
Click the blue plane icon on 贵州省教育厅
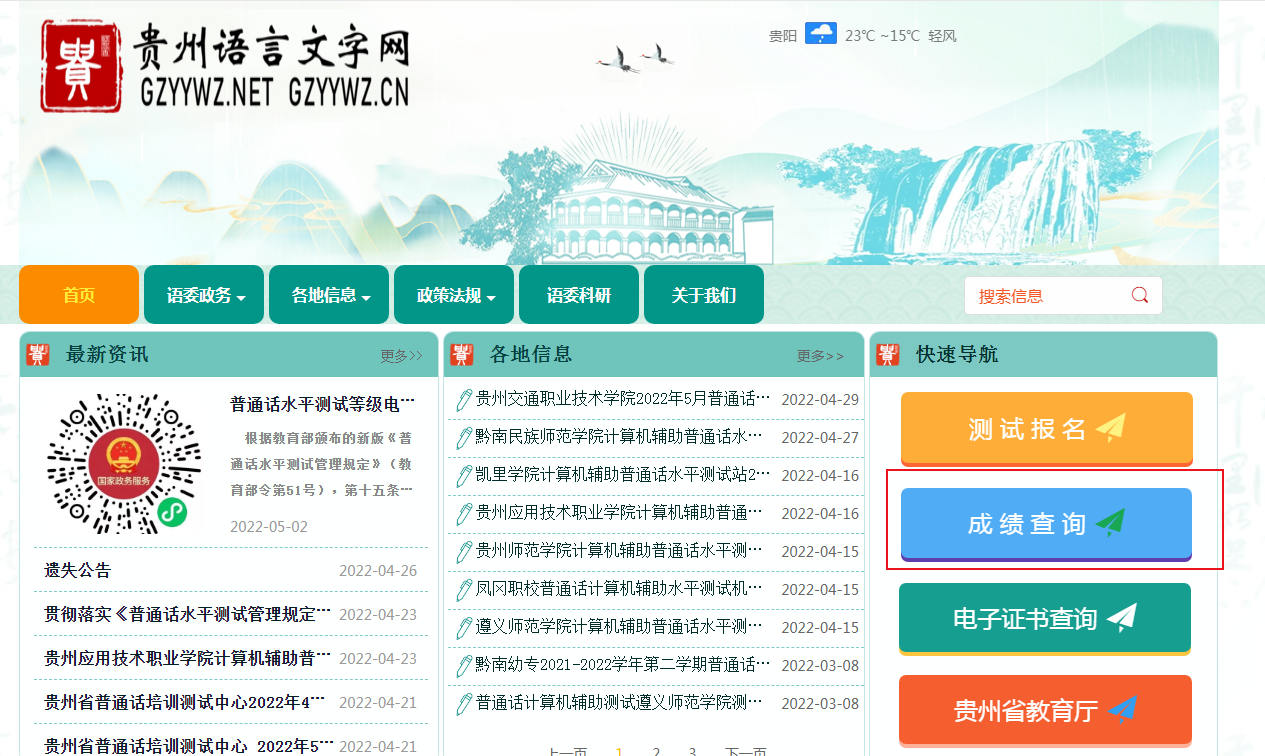[x=1122, y=711]
